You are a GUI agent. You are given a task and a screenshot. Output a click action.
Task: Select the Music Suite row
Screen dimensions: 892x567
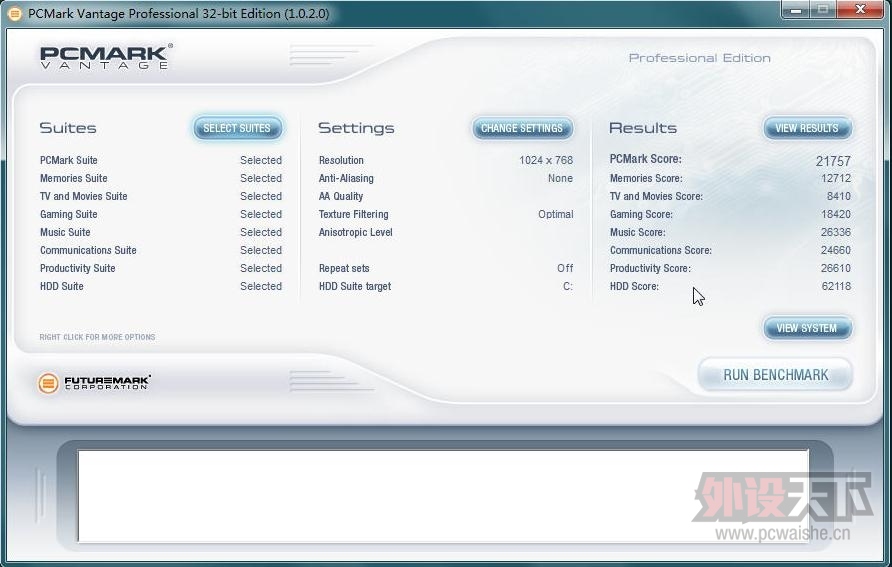point(160,232)
